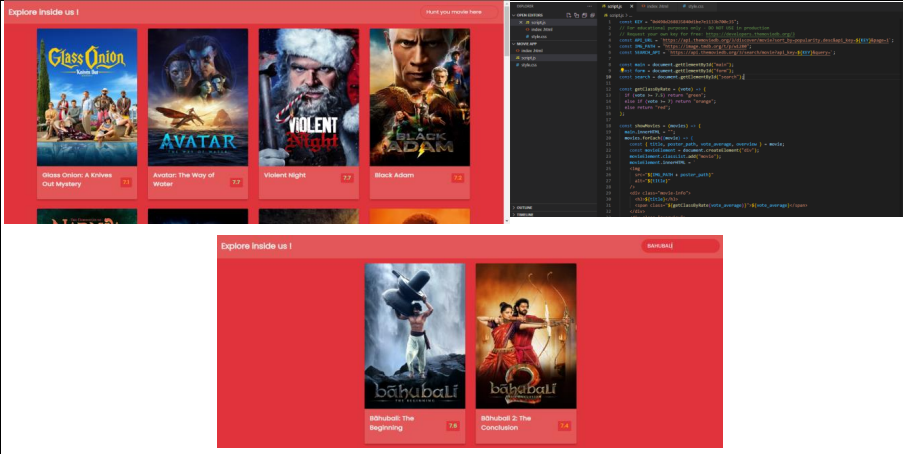Close the script.js editor tab

[631, 6]
